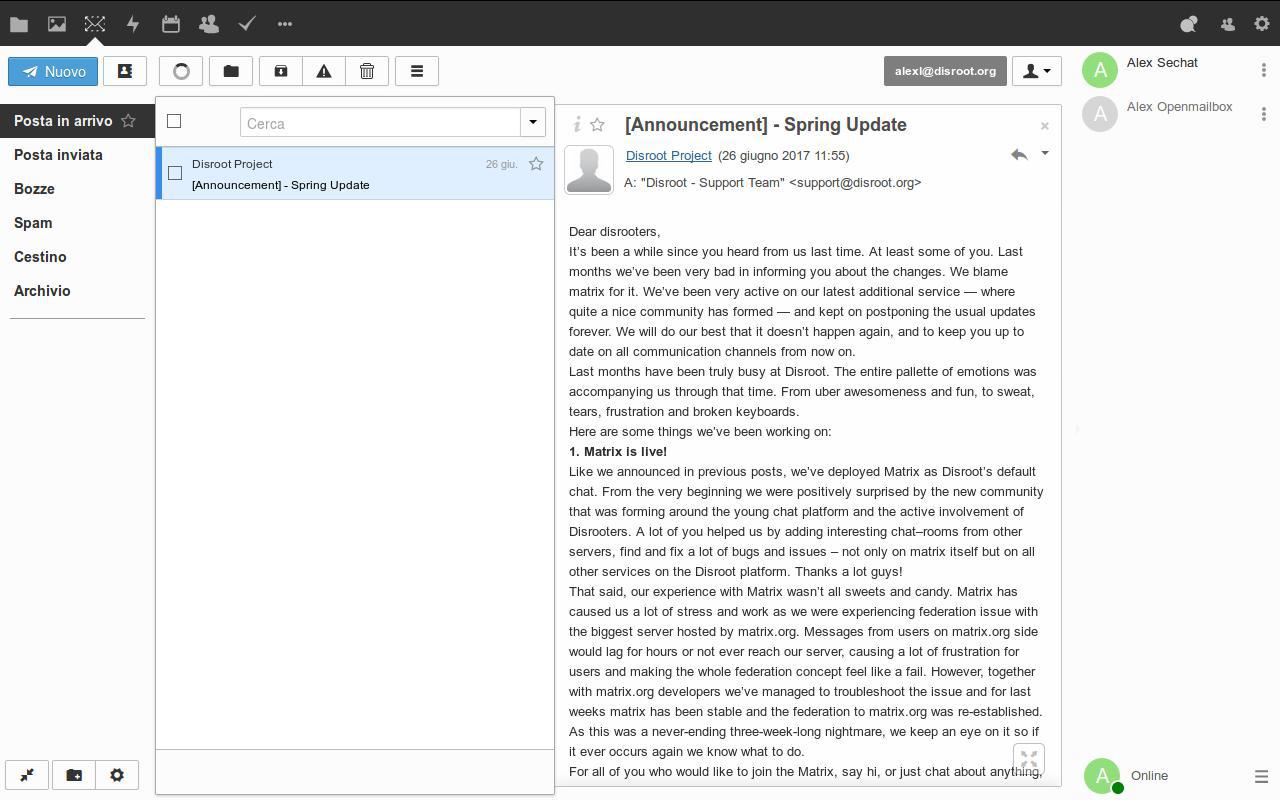Click the sender avatar thumbnail
Viewport: 1280px width, 800px height.
(x=589, y=170)
